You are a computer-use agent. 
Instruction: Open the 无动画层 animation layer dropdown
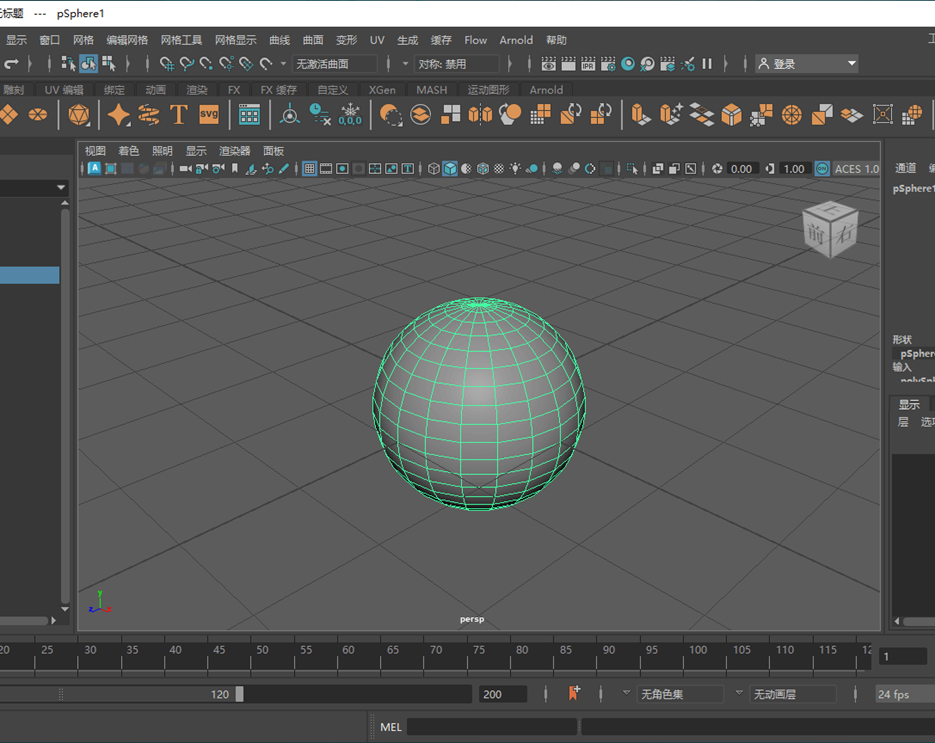(x=792, y=694)
